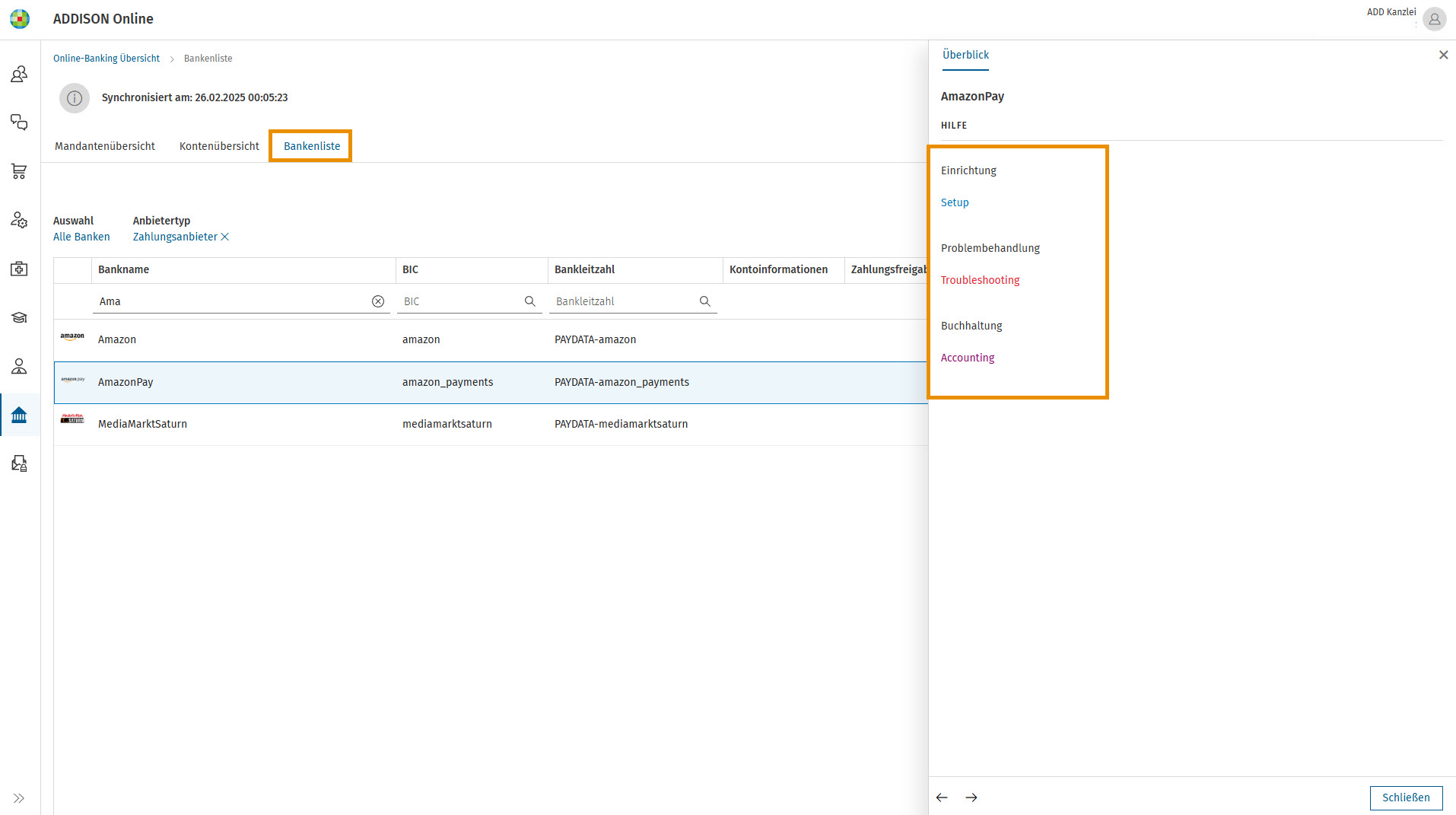This screenshot has width=1456, height=815.
Task: Open the user settings gear sidebar icon
Action: pyautogui.click(x=19, y=220)
